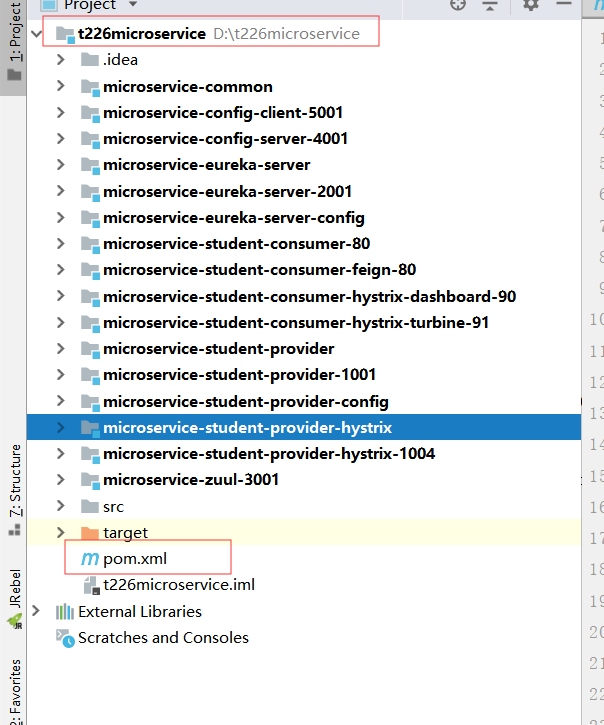Expand microservice-eureka-server-2001 module
Screen dimensions: 604x725
pos(60,191)
